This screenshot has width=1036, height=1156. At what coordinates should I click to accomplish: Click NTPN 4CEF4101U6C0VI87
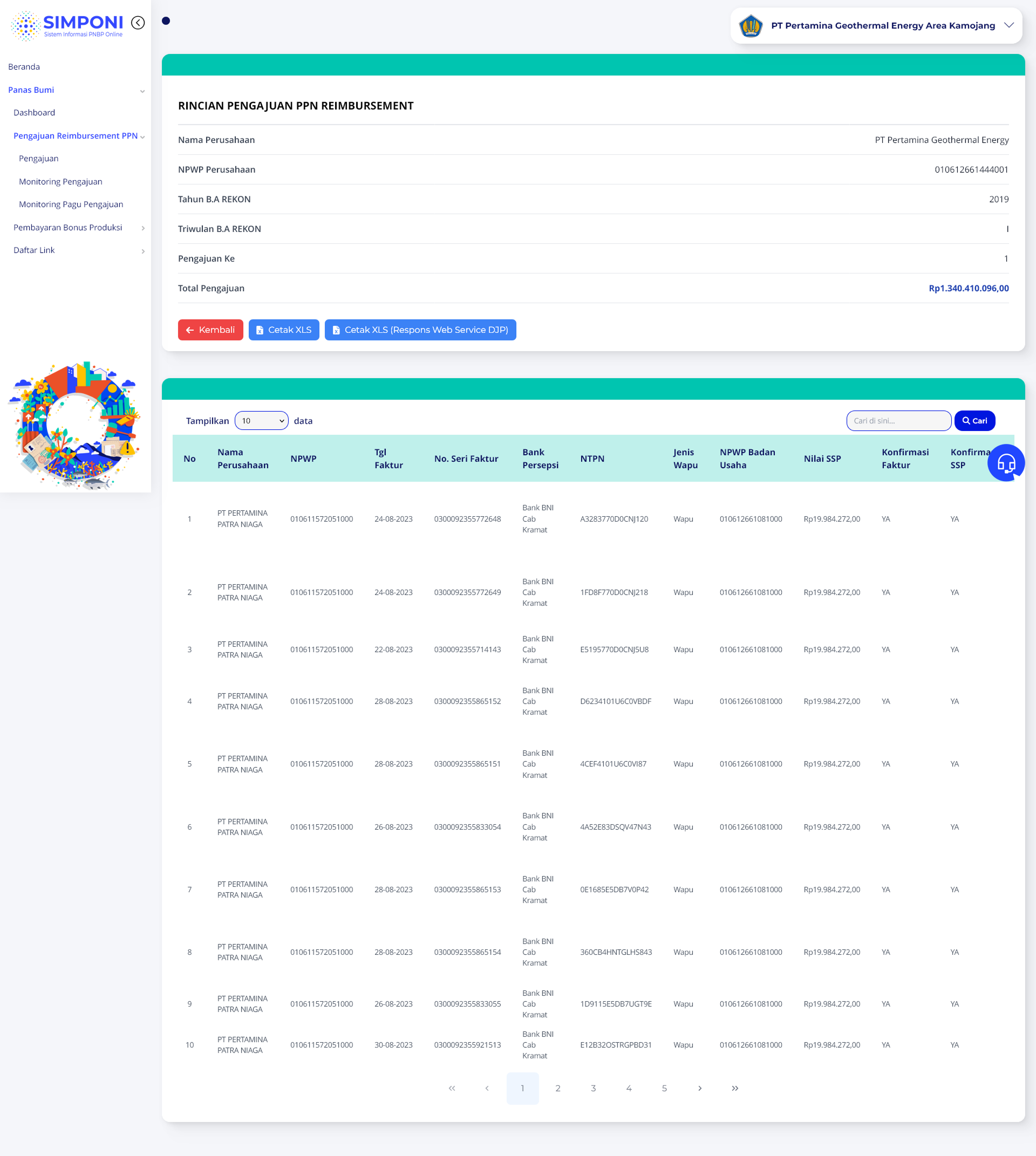614,764
